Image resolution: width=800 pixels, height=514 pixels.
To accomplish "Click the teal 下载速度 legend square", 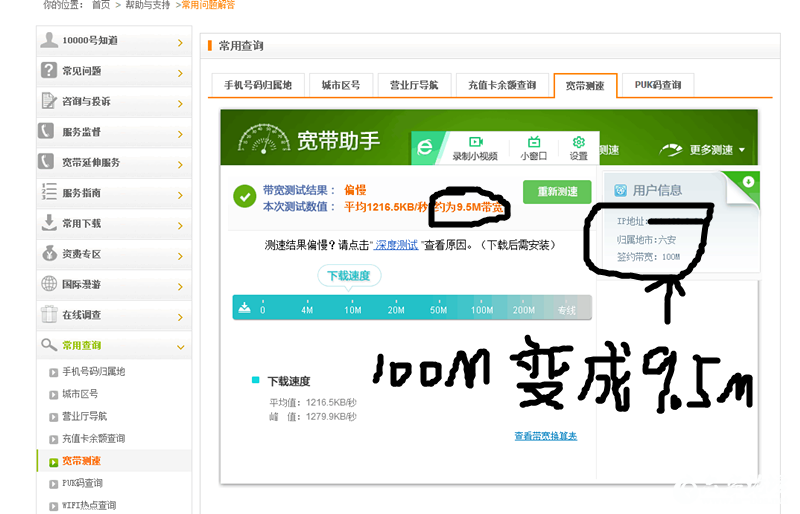I will pyautogui.click(x=256, y=380).
